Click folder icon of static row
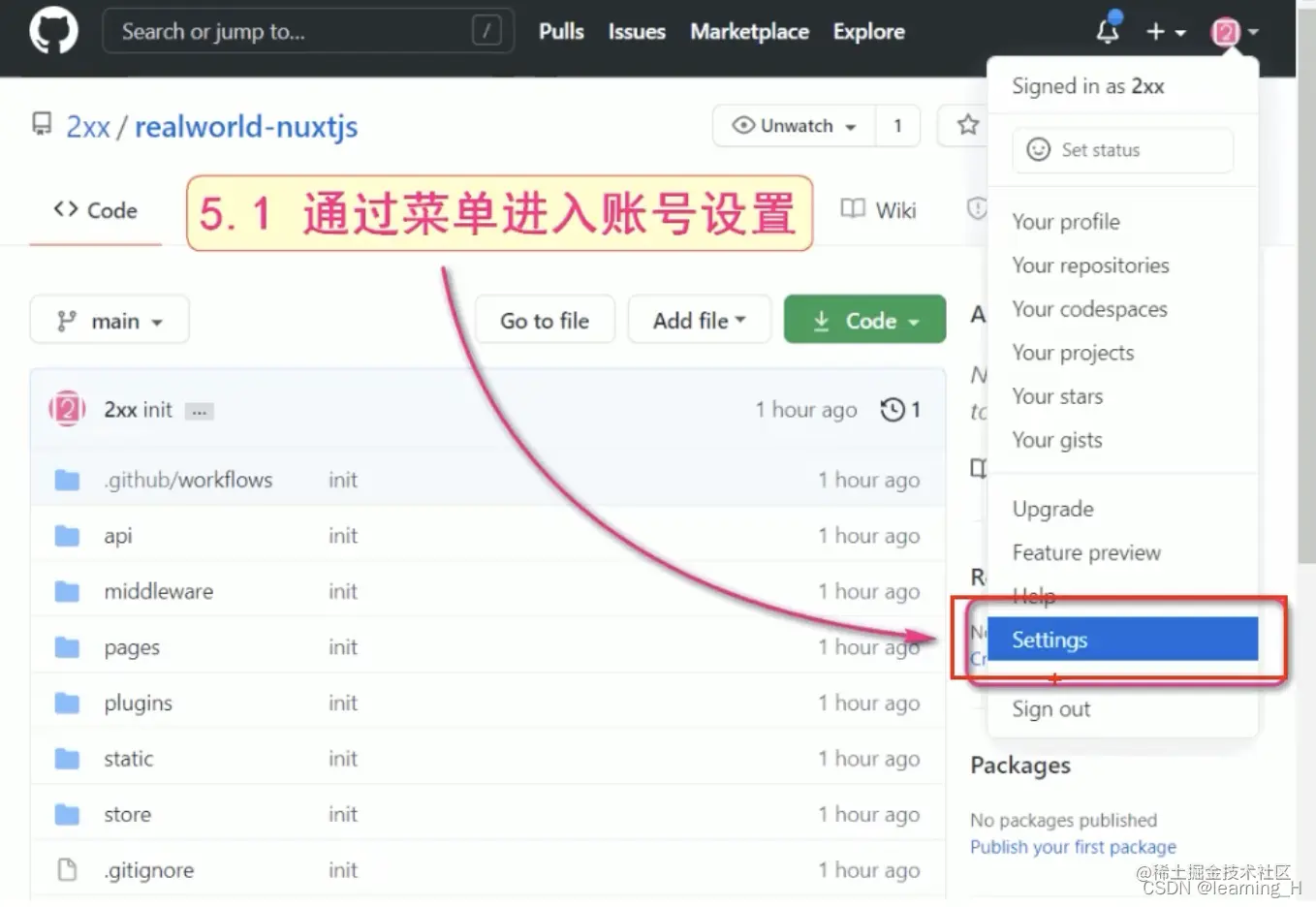This screenshot has width=1316, height=907. (67, 759)
